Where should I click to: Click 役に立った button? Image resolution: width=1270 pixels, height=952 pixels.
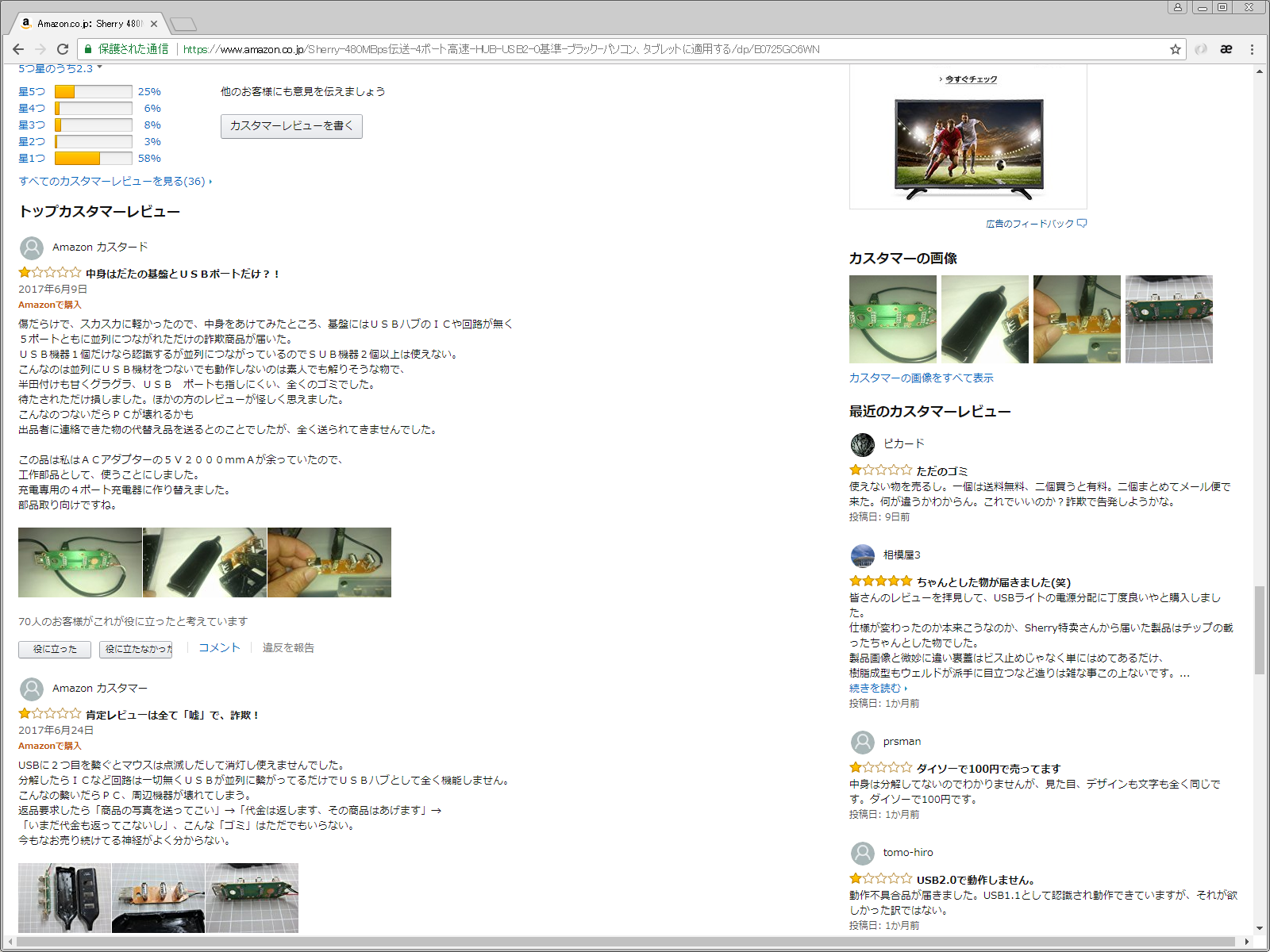coord(55,649)
